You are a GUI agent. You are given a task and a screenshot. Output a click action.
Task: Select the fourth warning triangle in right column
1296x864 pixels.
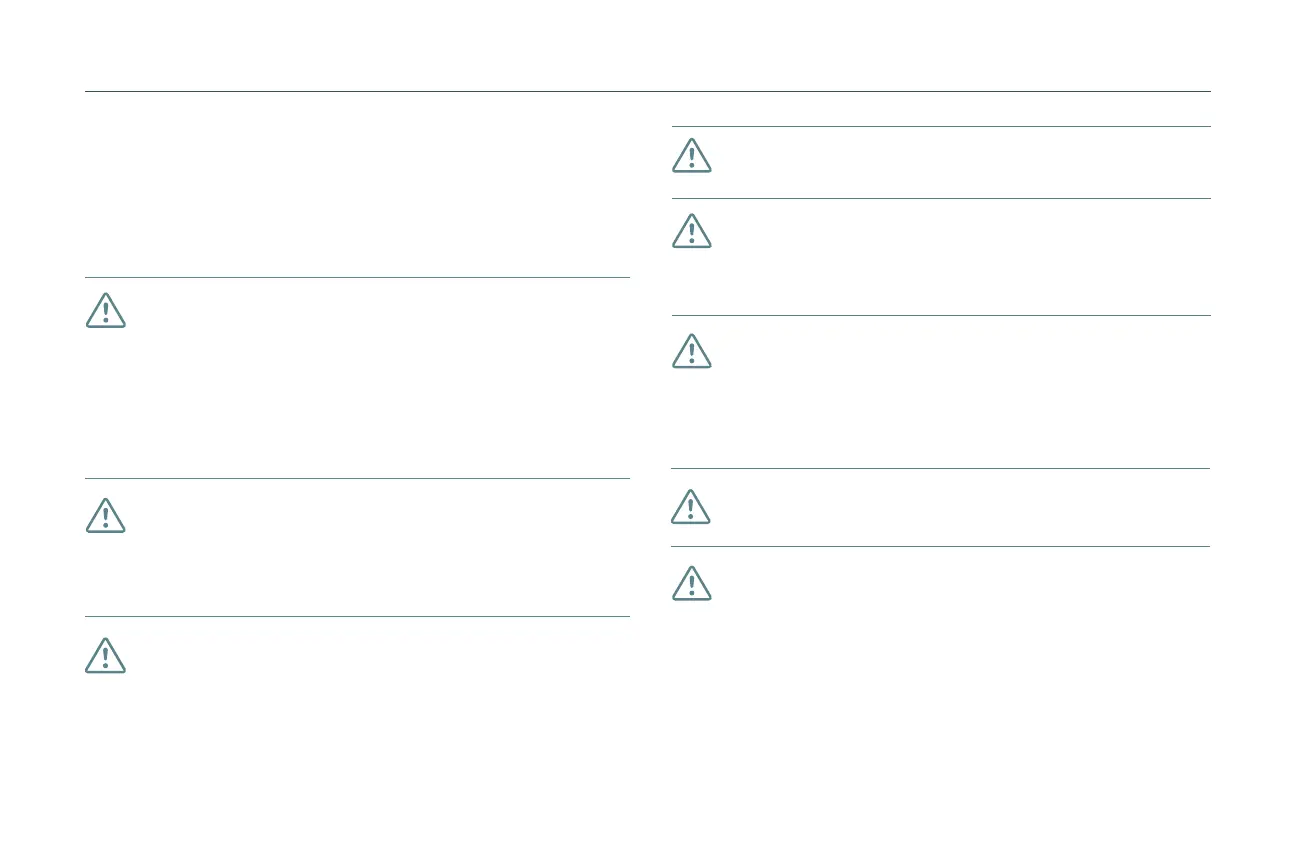(691, 506)
